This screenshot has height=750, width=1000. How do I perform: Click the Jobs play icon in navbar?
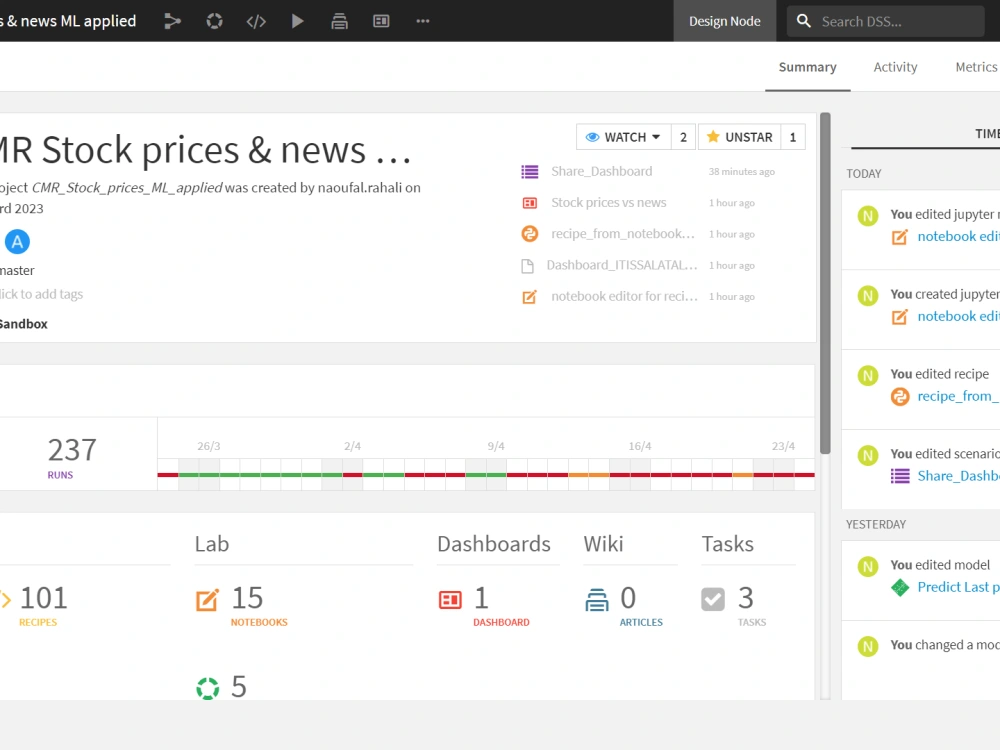[297, 21]
